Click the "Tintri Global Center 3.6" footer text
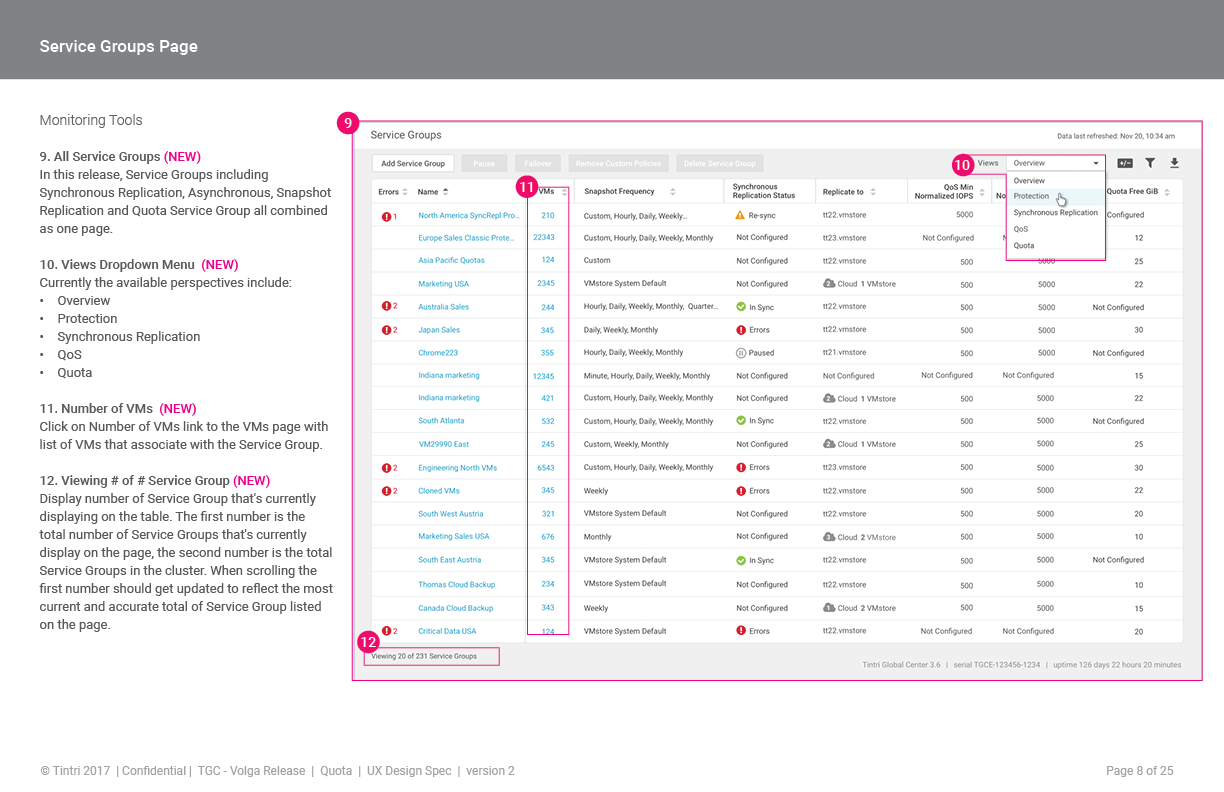 pos(901,664)
